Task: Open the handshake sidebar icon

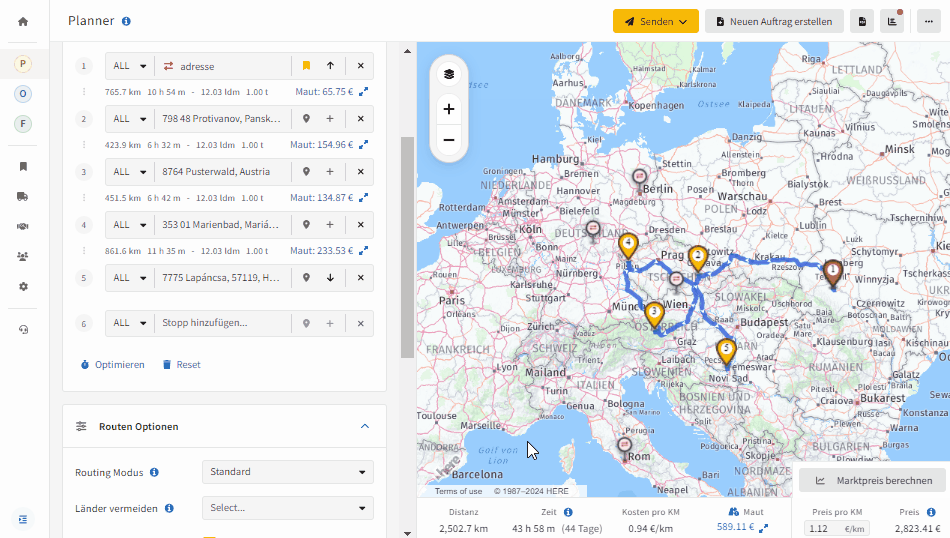Action: click(x=23, y=226)
